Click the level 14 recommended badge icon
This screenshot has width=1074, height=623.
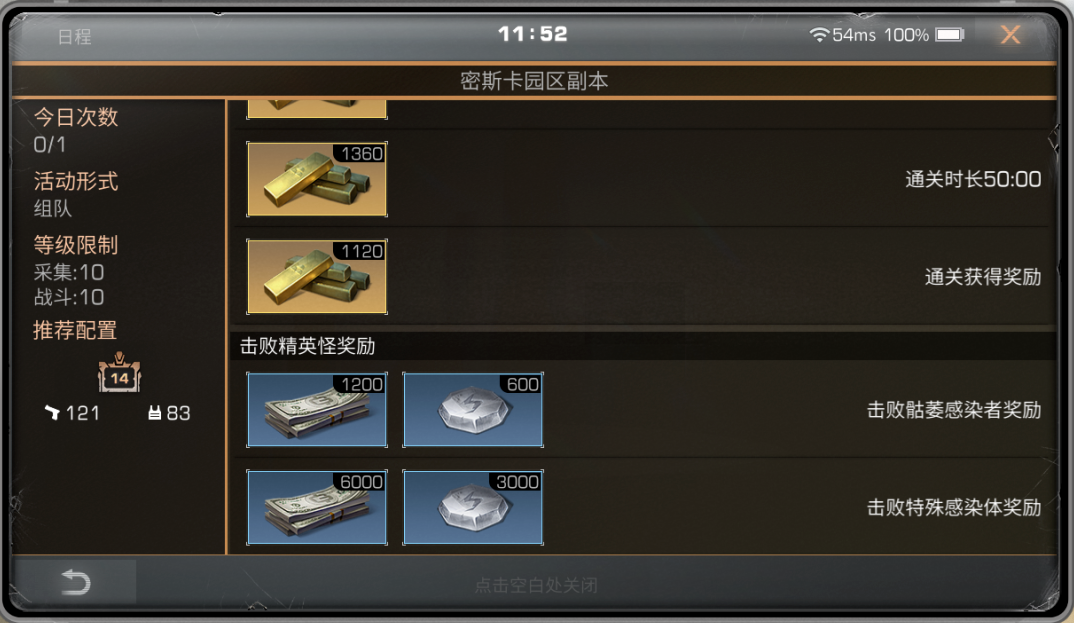point(119,373)
